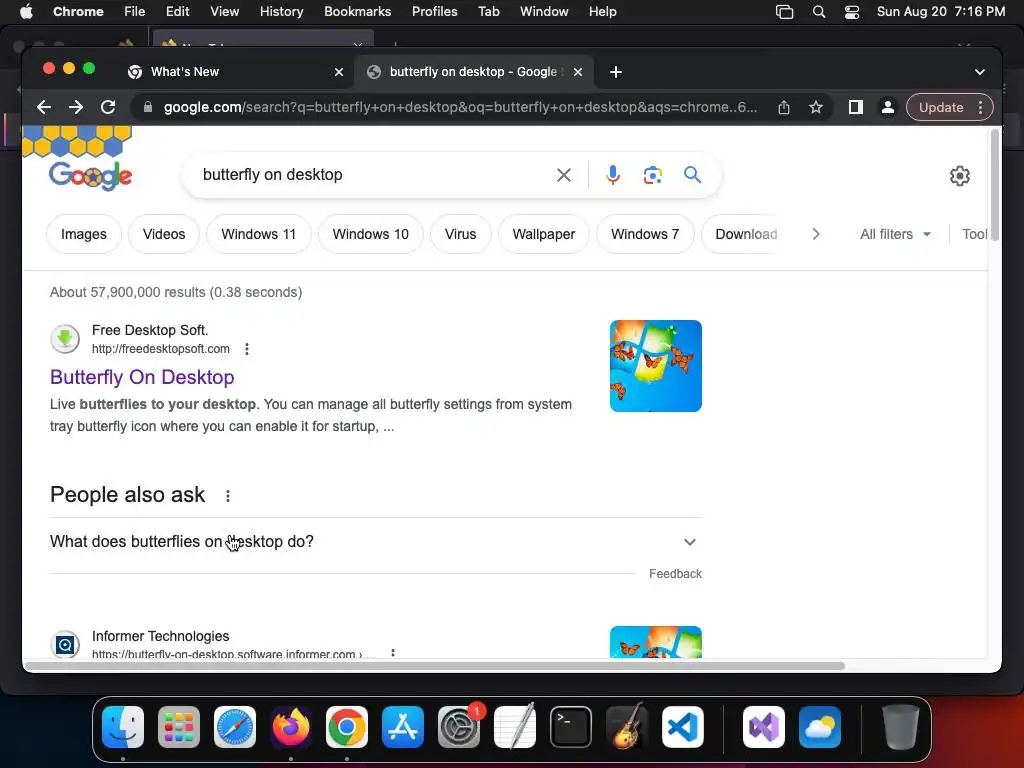Image resolution: width=1024 pixels, height=768 pixels.
Task: Select the Wallpaper filter chip
Action: pyautogui.click(x=543, y=234)
